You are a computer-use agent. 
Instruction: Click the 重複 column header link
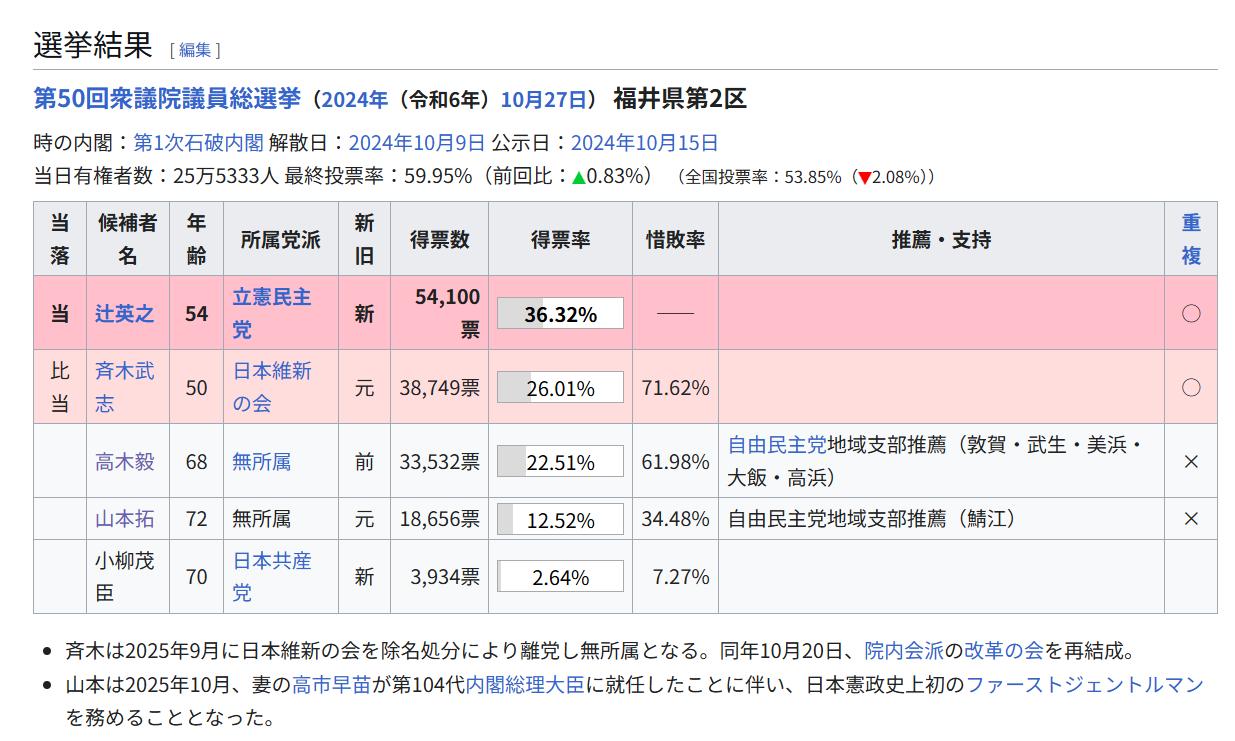click(1190, 239)
